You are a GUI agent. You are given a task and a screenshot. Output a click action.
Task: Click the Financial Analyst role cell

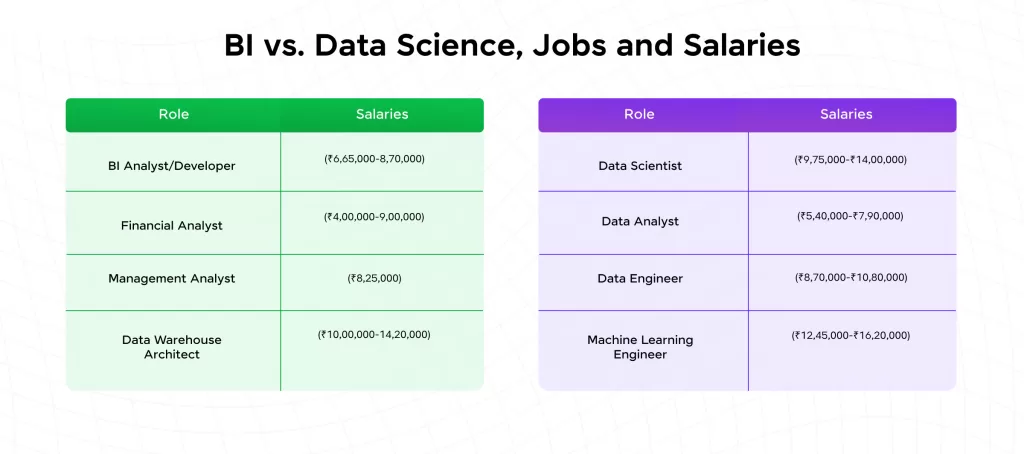click(x=172, y=226)
